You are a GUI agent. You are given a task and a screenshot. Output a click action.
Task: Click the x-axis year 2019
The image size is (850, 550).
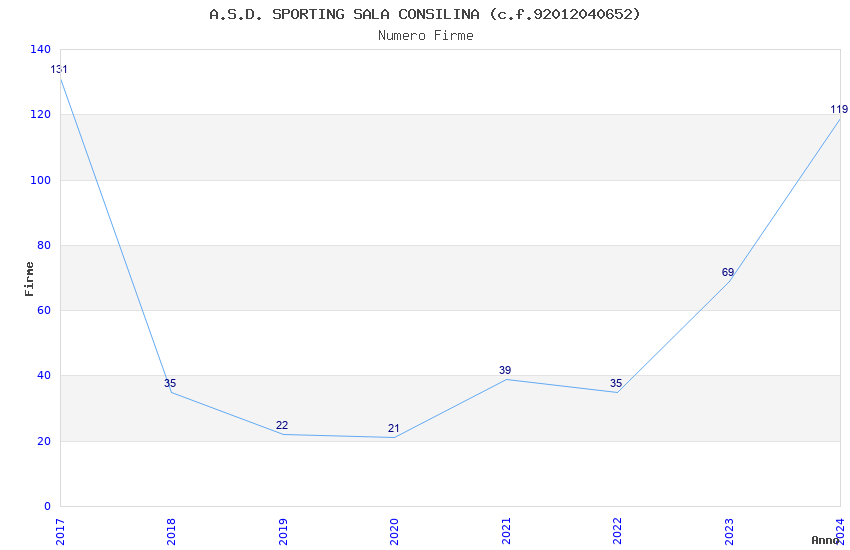point(283,532)
